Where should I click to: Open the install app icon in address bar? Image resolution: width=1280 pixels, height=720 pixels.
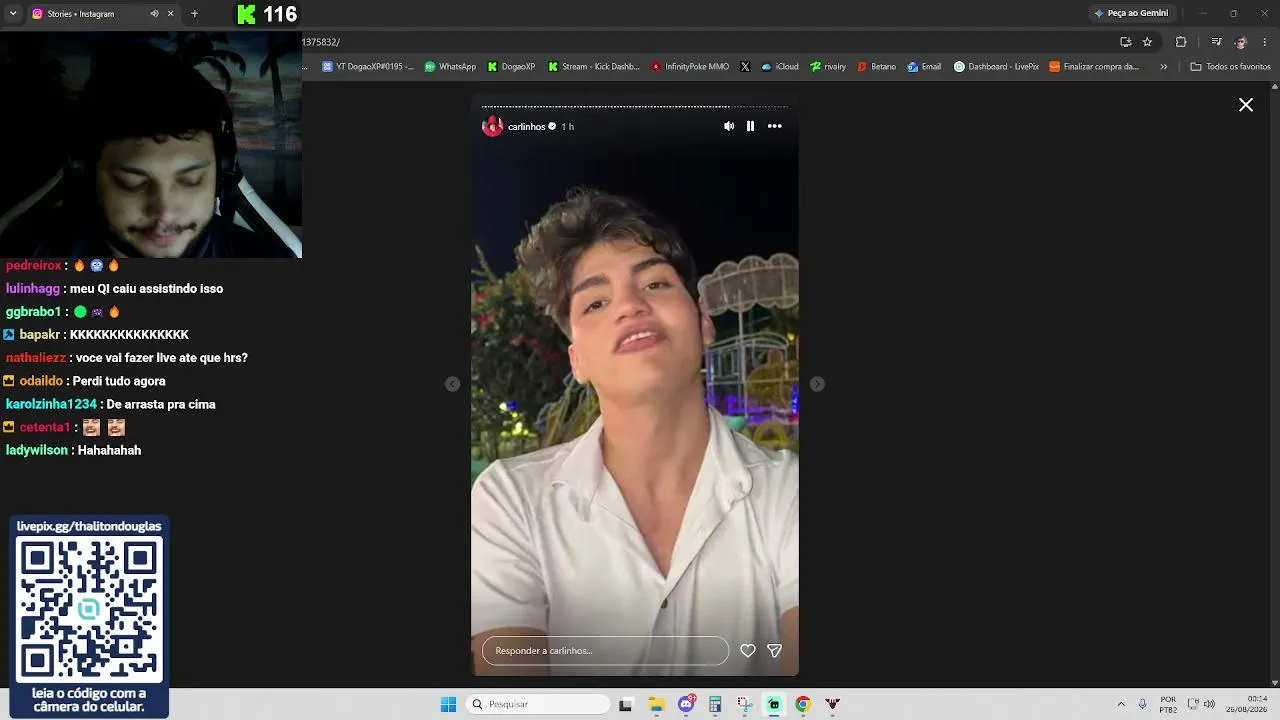tap(1125, 42)
